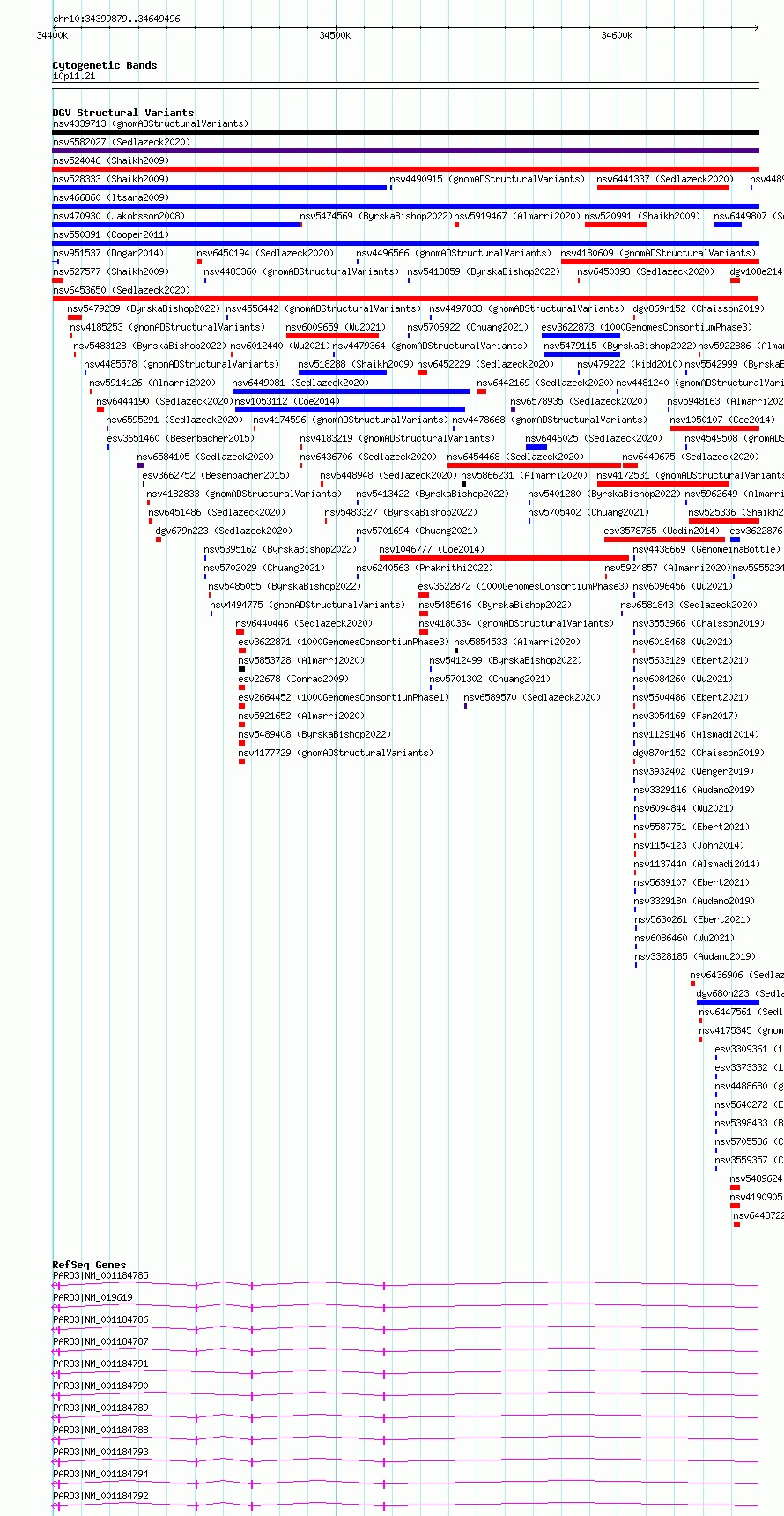
Task: Click the blue bar under nsv528333
Action: pos(219,188)
